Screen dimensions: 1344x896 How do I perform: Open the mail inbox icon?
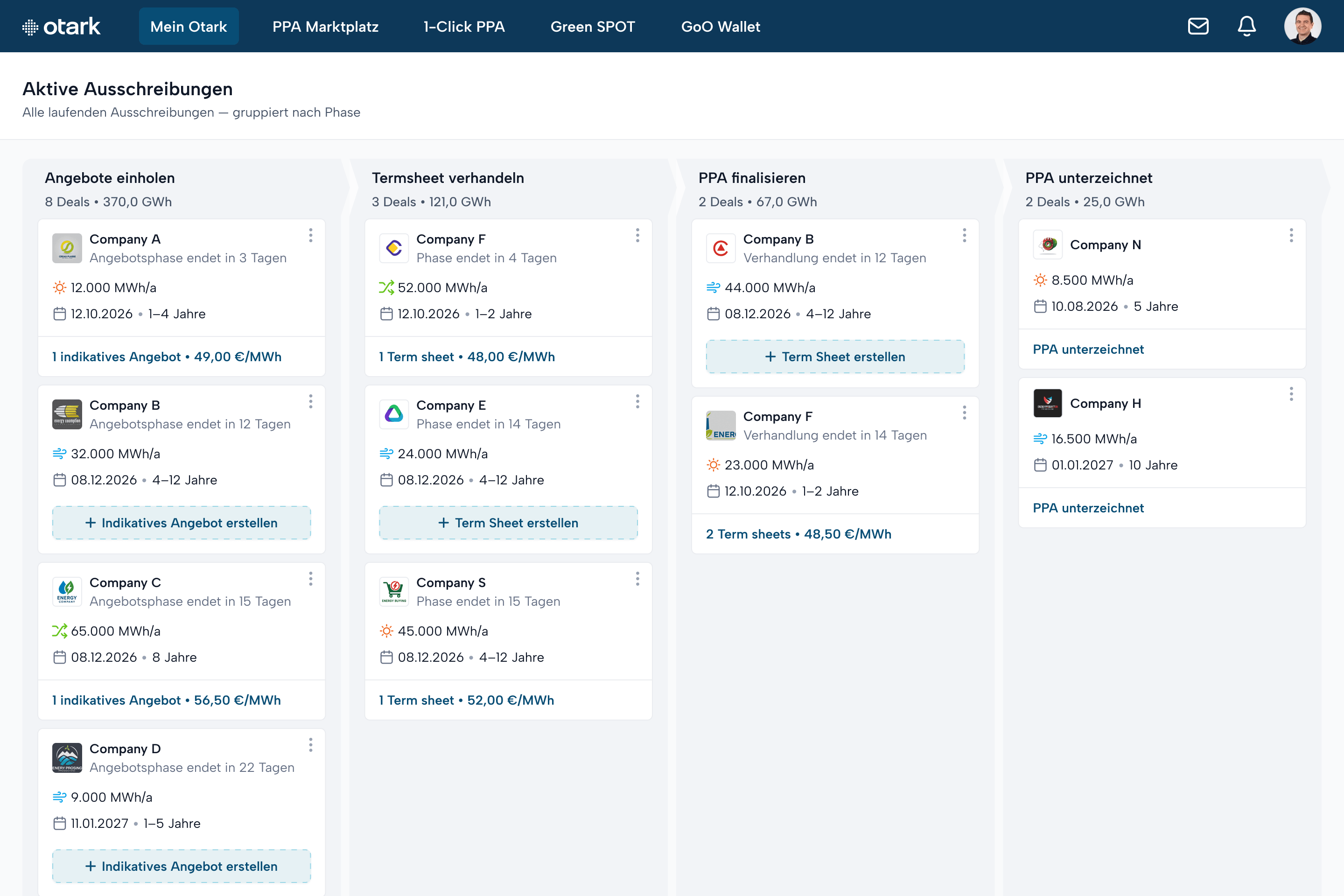tap(1198, 26)
